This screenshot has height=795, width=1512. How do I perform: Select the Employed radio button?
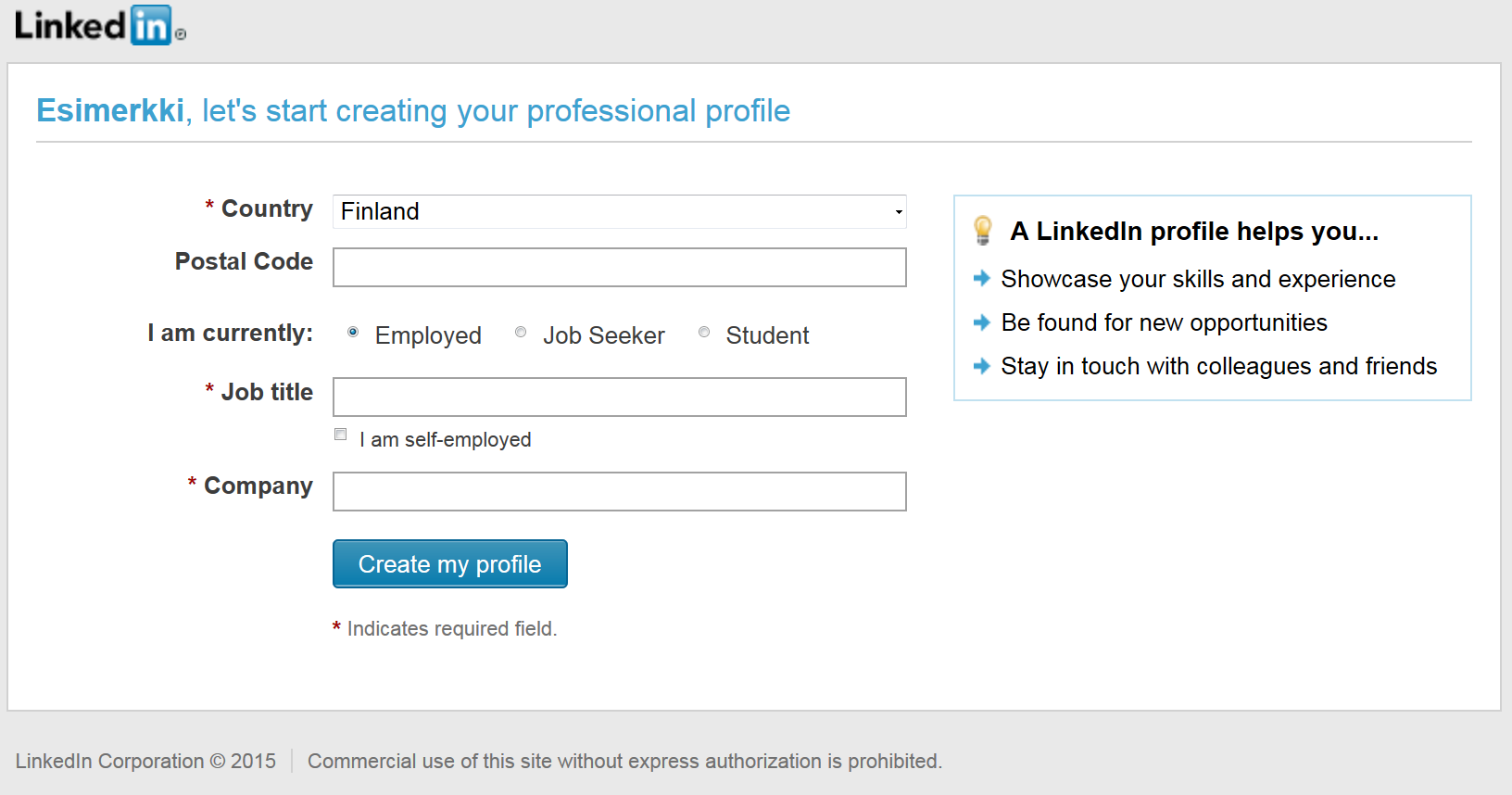(353, 332)
